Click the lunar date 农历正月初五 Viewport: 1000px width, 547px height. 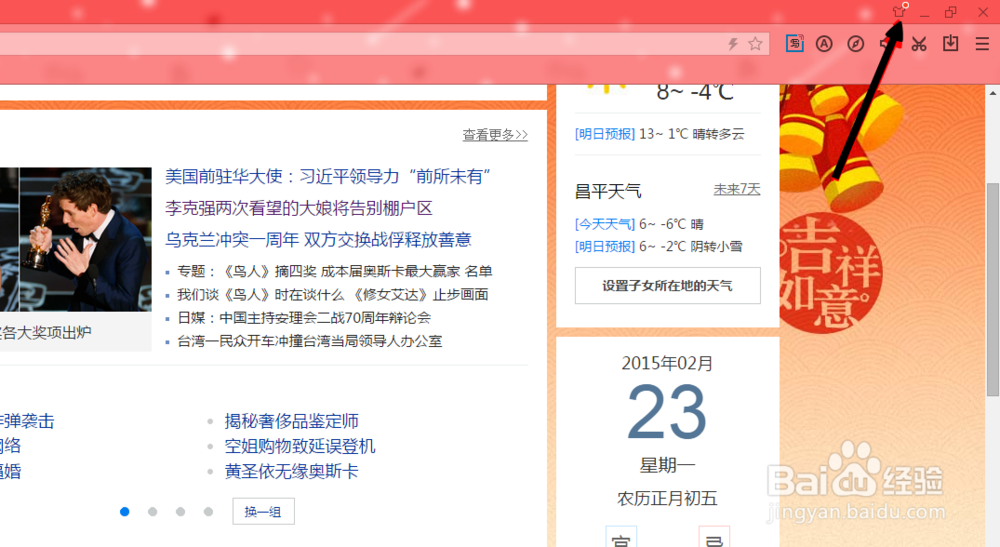(x=668, y=499)
